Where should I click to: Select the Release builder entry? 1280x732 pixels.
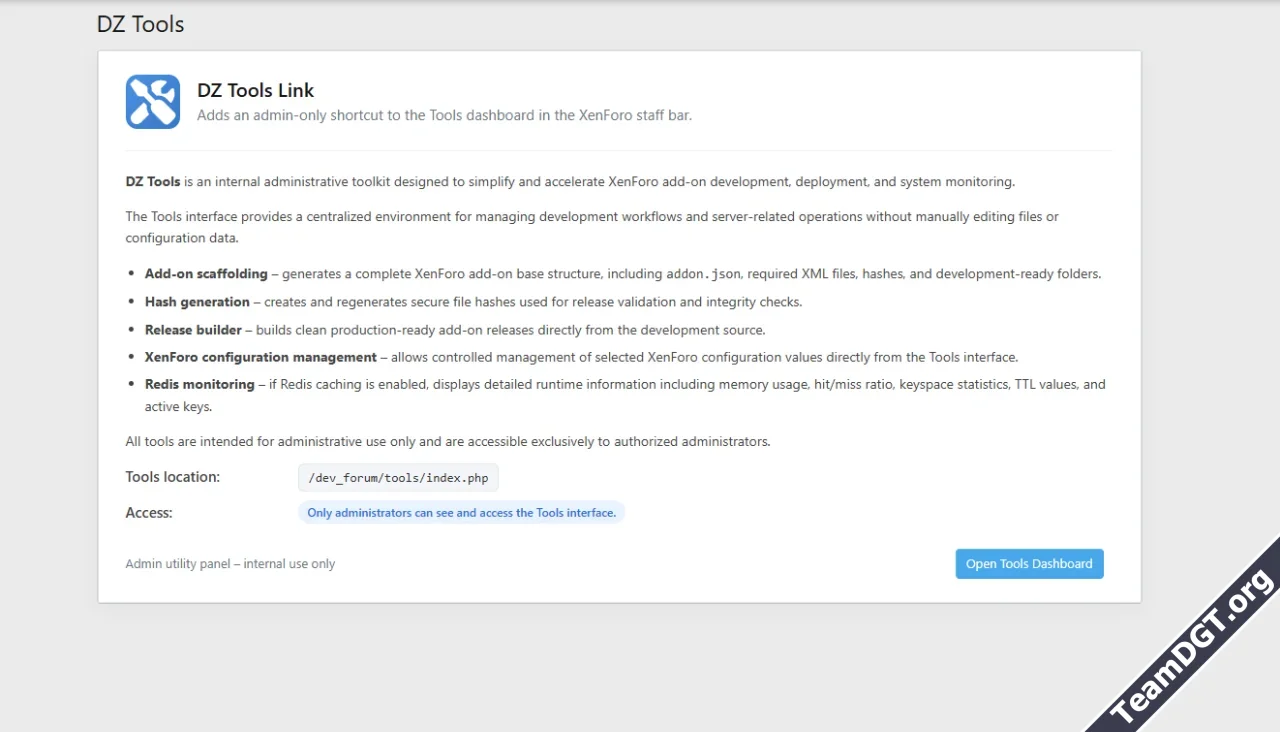(193, 329)
